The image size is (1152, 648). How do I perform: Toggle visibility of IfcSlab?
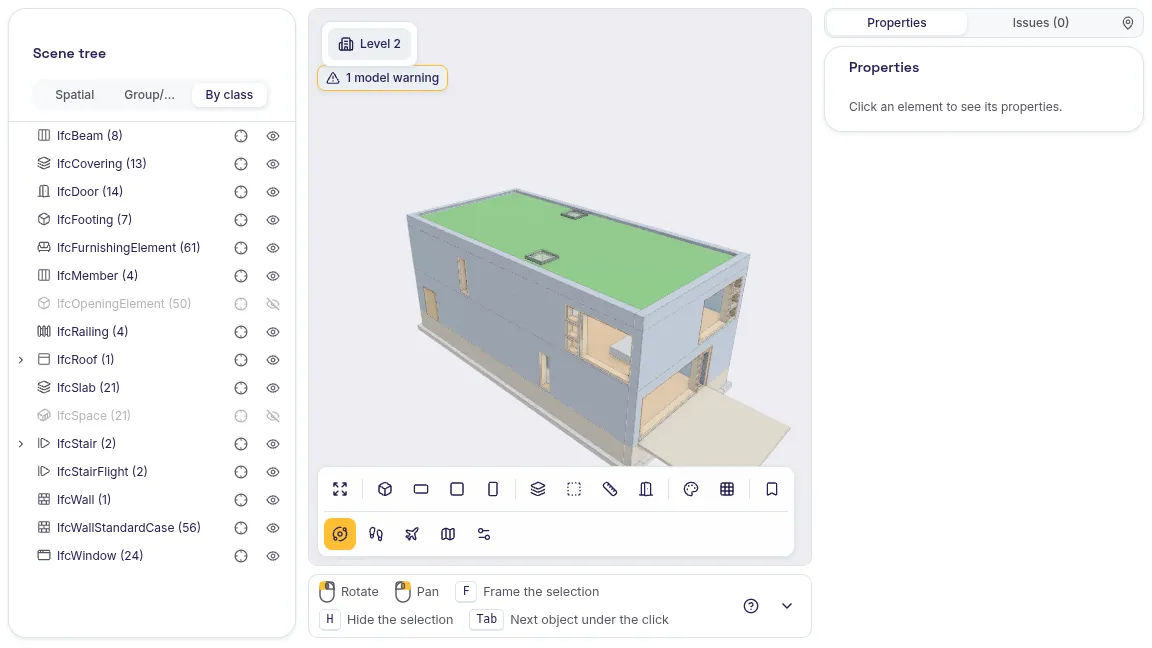[x=273, y=388]
